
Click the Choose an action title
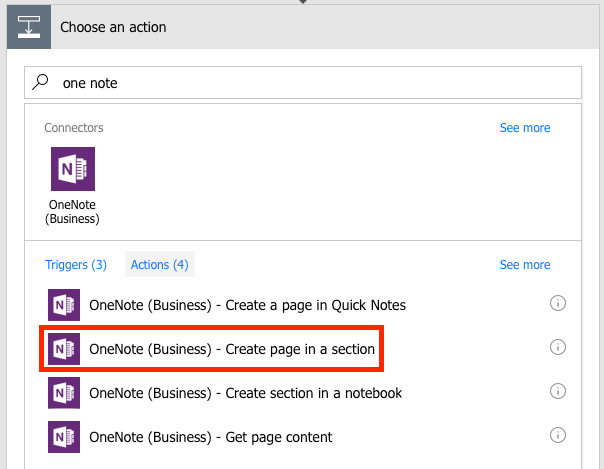click(x=113, y=27)
